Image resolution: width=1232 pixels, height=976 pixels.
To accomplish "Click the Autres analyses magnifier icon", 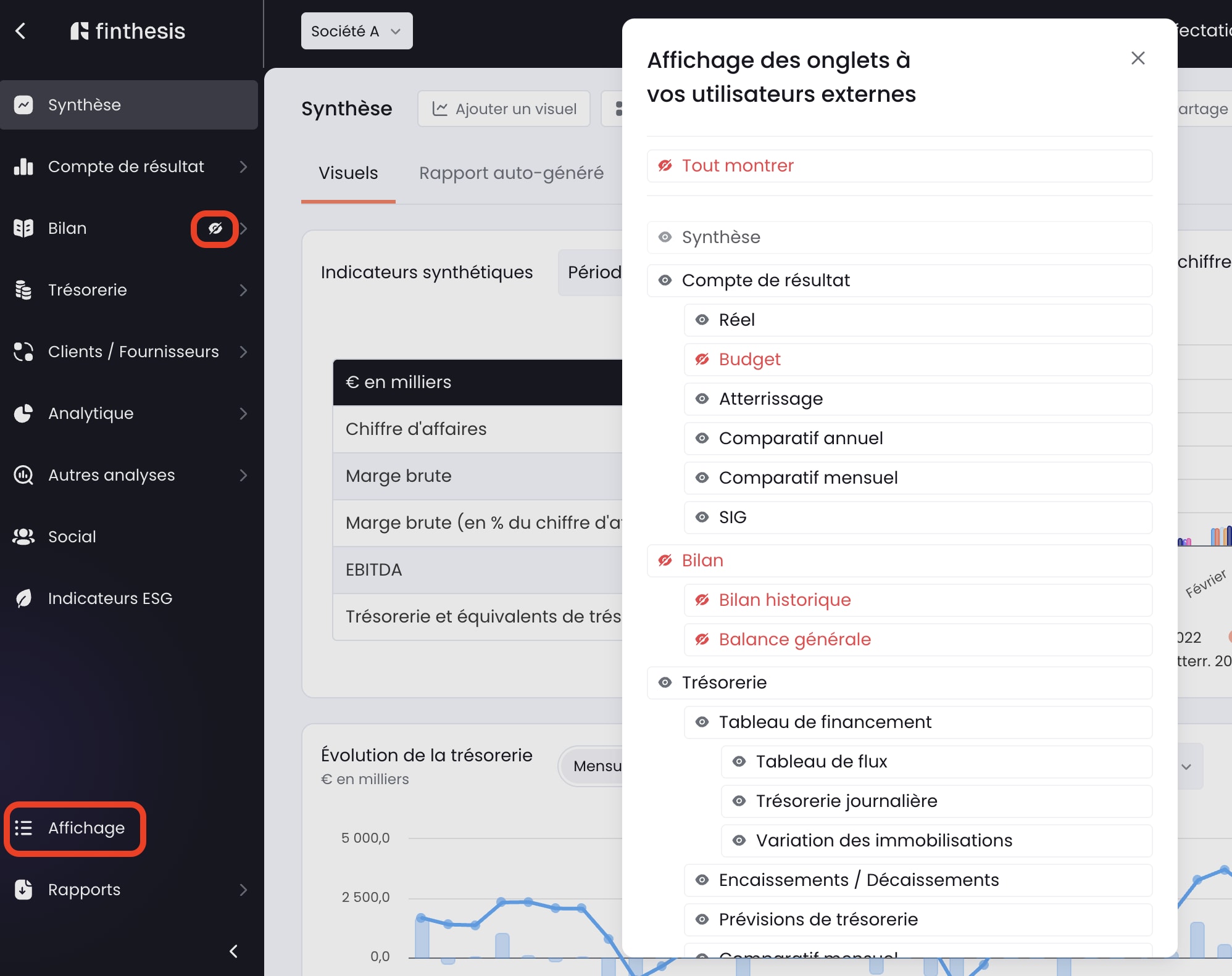I will coord(23,475).
